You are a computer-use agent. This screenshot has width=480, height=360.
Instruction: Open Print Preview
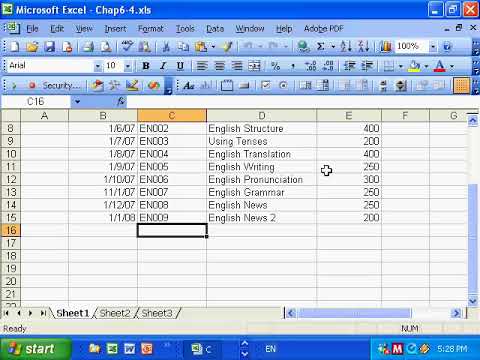coord(106,46)
